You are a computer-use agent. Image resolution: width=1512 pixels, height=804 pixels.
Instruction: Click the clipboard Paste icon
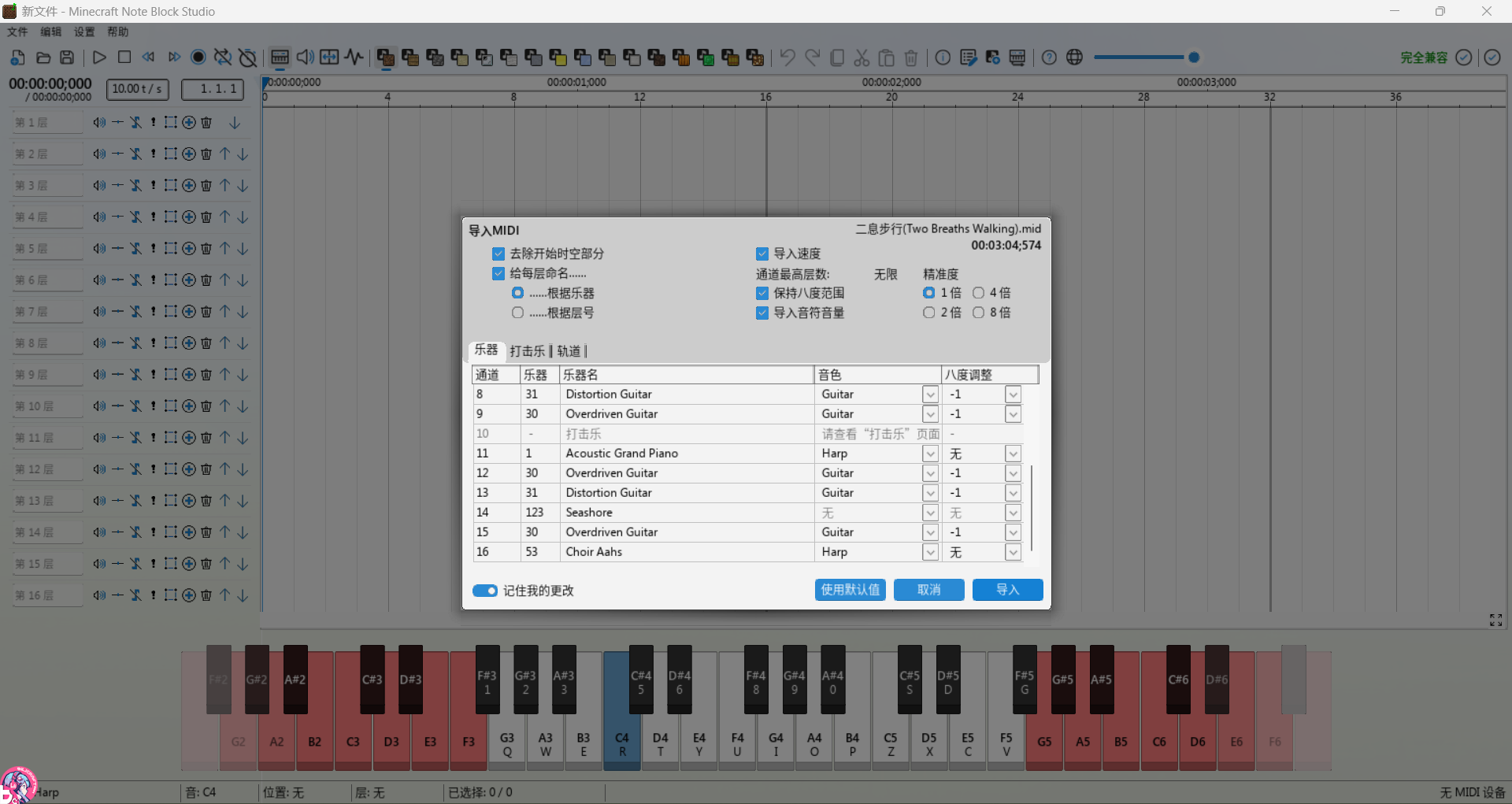click(887, 57)
